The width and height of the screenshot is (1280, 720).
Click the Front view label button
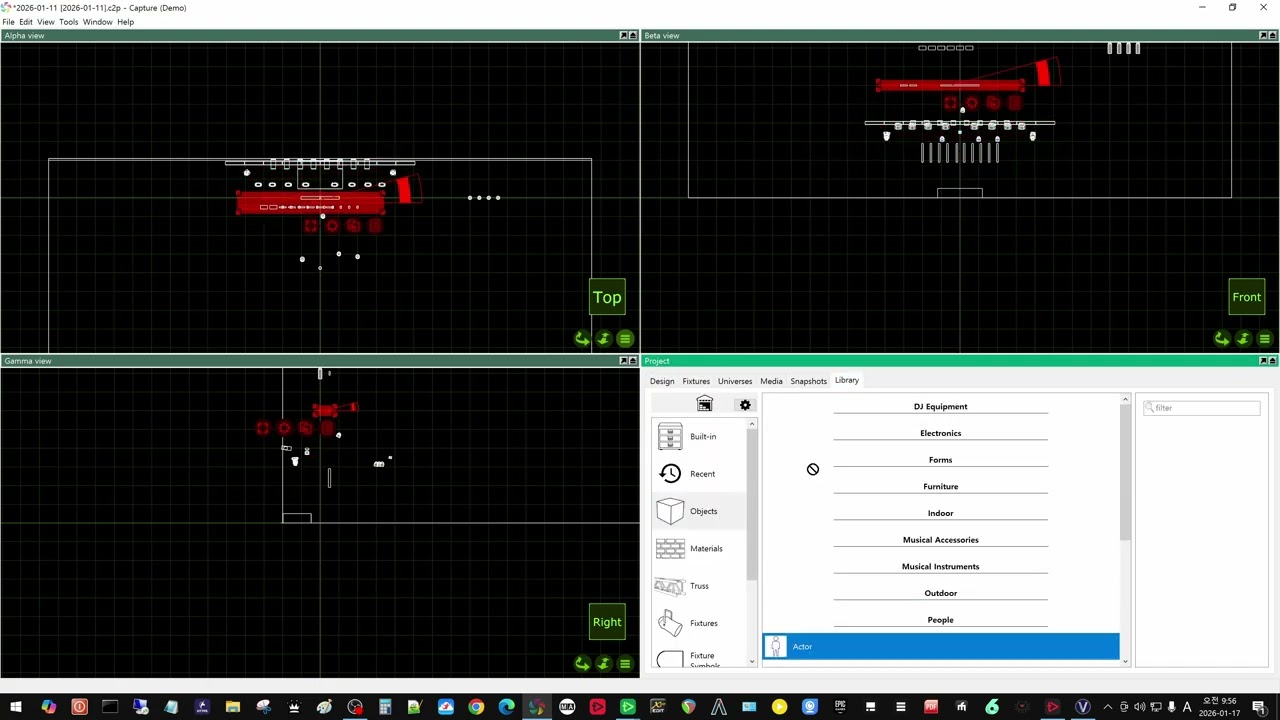pyautogui.click(x=1247, y=297)
